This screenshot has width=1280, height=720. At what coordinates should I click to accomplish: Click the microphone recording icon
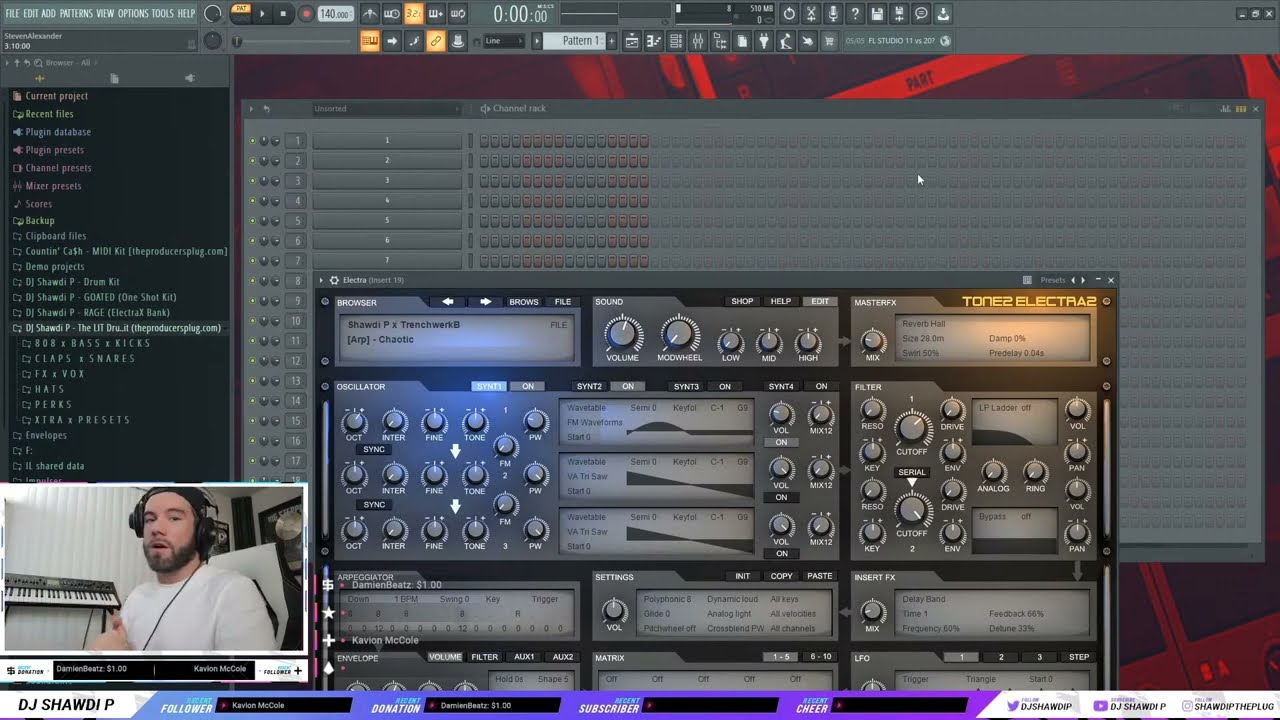pyautogui.click(x=833, y=13)
